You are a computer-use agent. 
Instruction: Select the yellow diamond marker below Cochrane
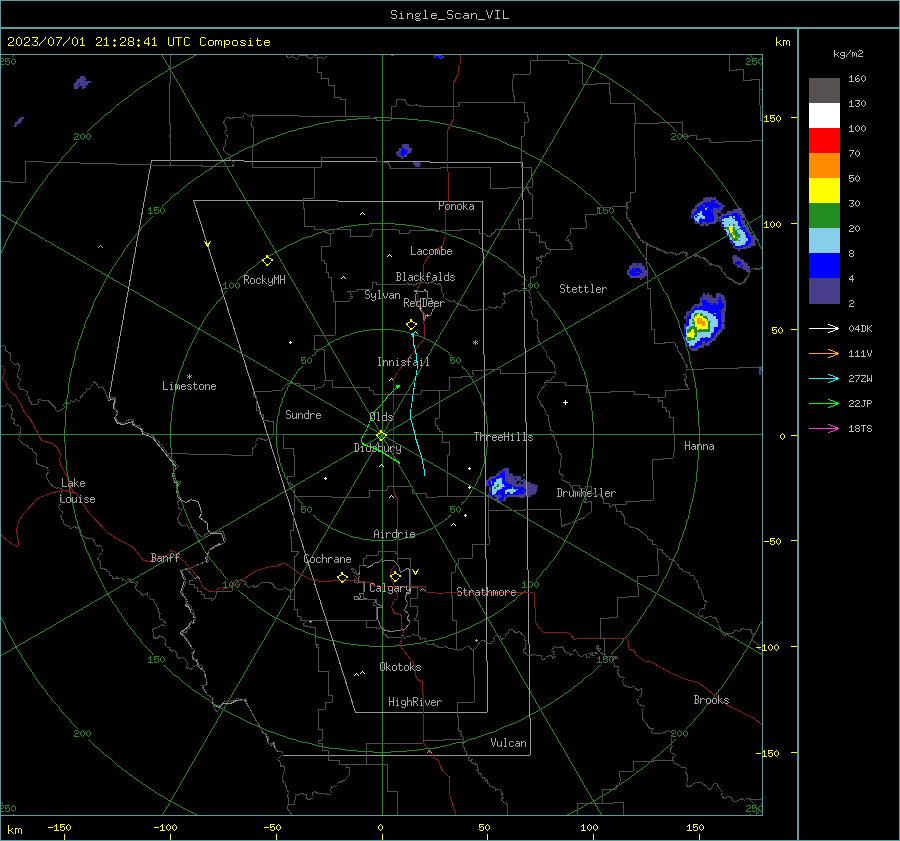tap(342, 578)
